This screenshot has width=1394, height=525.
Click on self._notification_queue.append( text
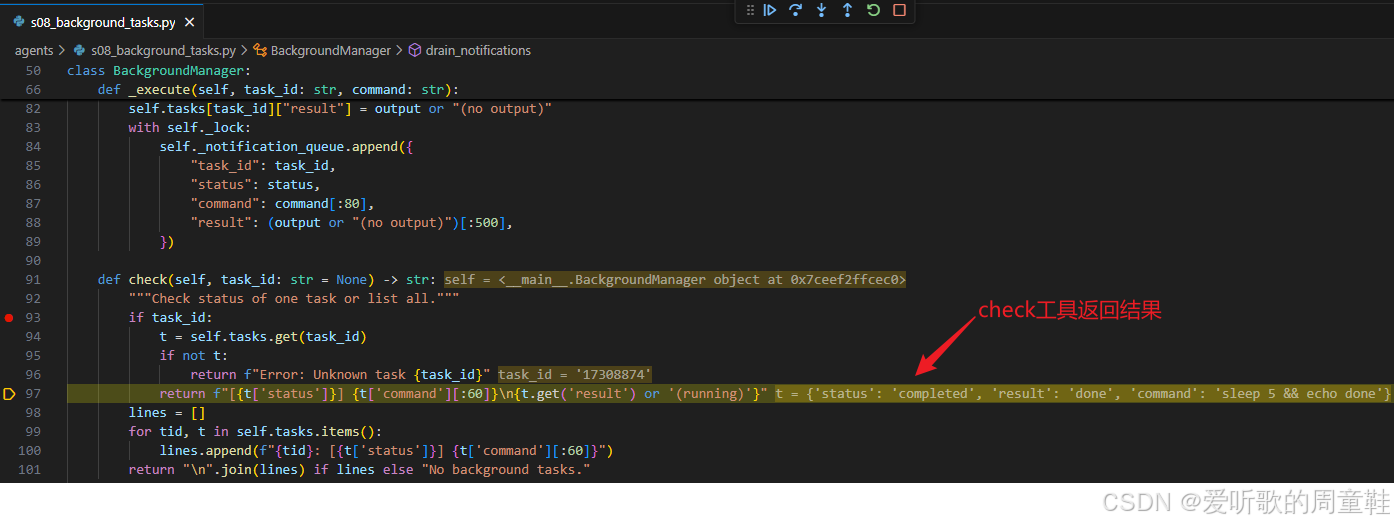[x=286, y=147]
